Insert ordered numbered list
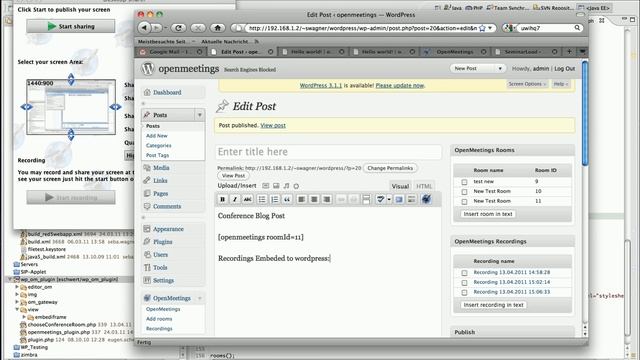The width and height of the screenshot is (640, 360). point(274,199)
